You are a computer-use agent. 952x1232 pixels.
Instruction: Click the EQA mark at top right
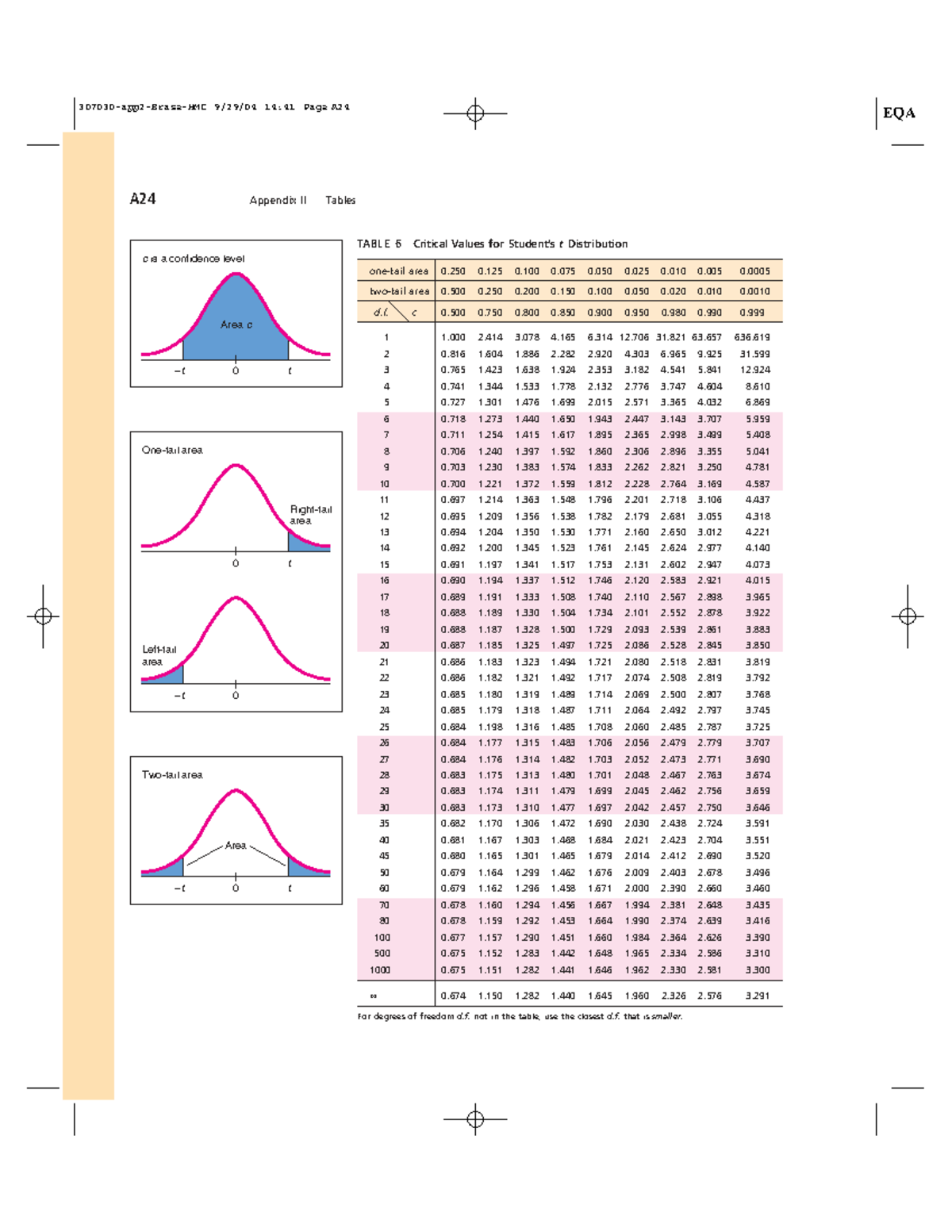coord(899,113)
